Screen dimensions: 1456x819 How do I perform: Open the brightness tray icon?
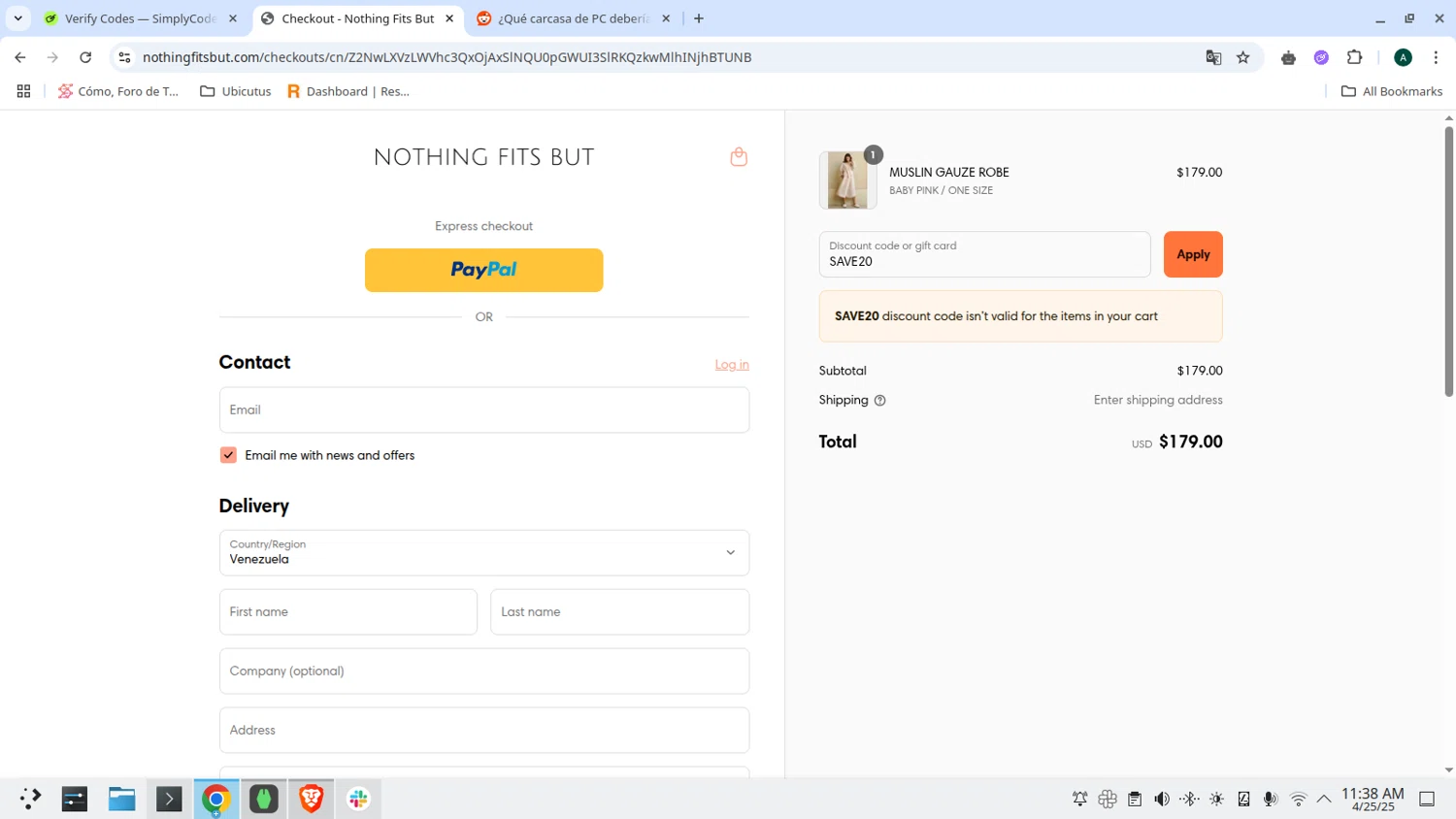[x=1216, y=800]
